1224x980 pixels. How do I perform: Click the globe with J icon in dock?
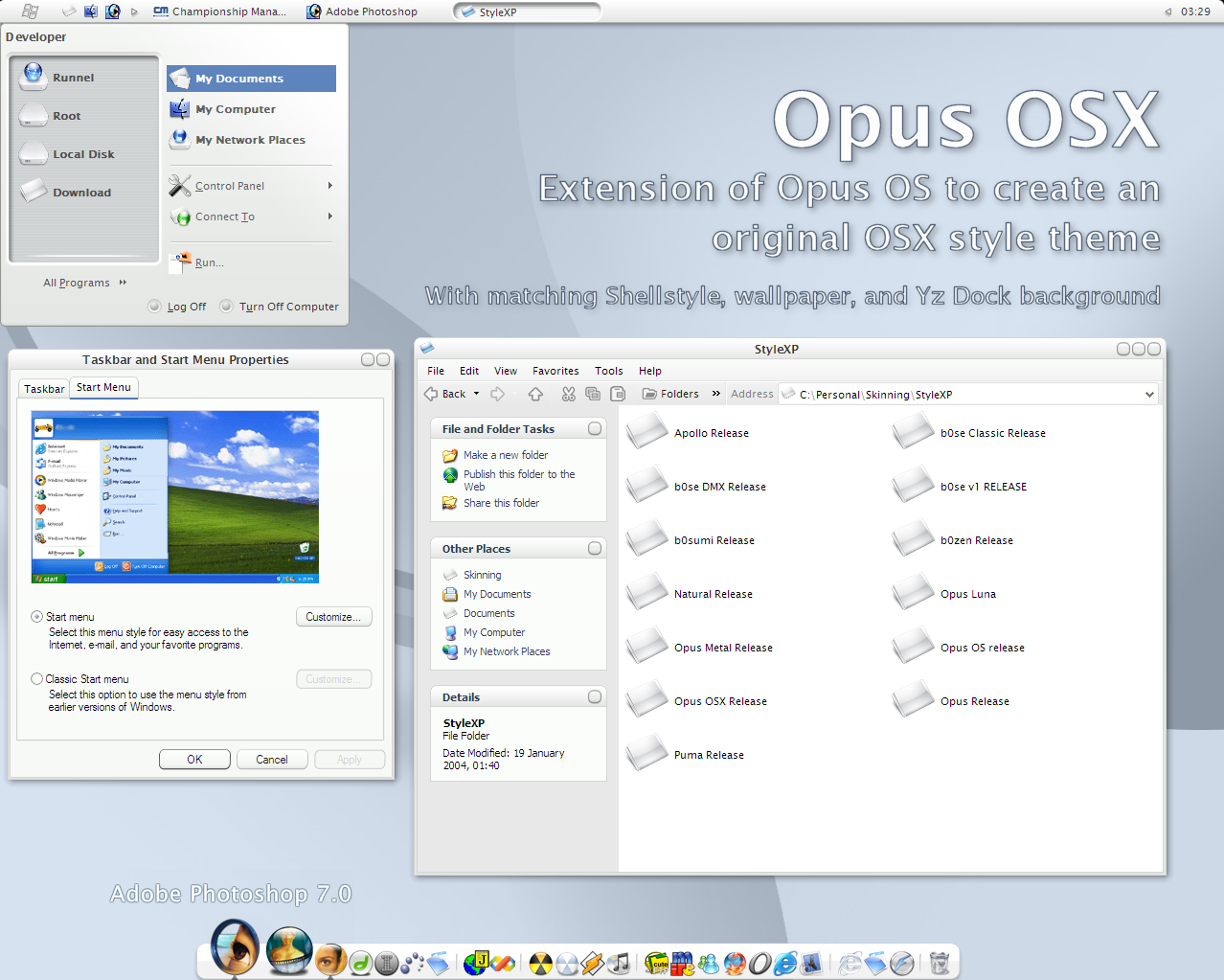(477, 962)
